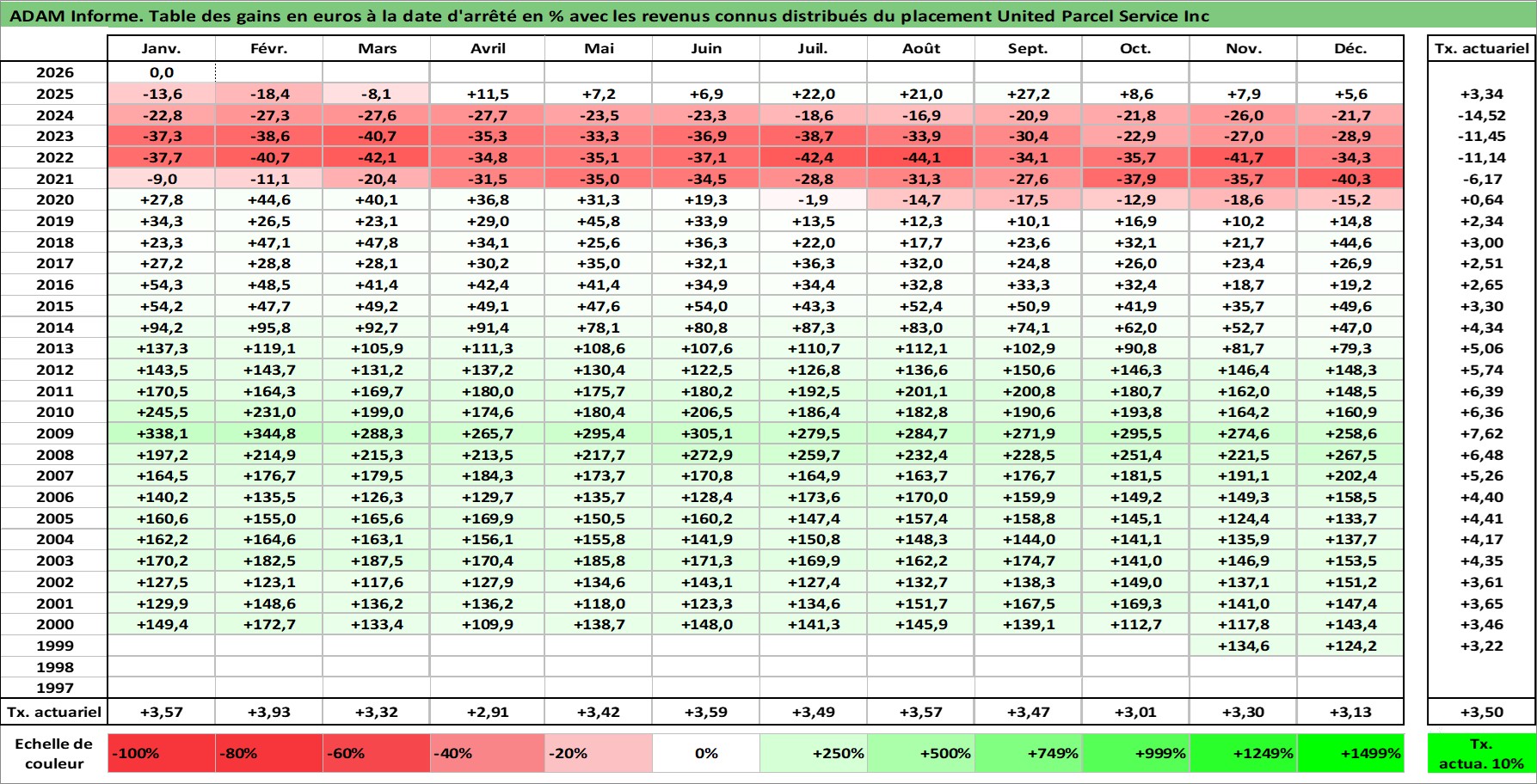Click the +500% legend swatch
Image resolution: width=1537 pixels, height=784 pixels.
click(921, 753)
